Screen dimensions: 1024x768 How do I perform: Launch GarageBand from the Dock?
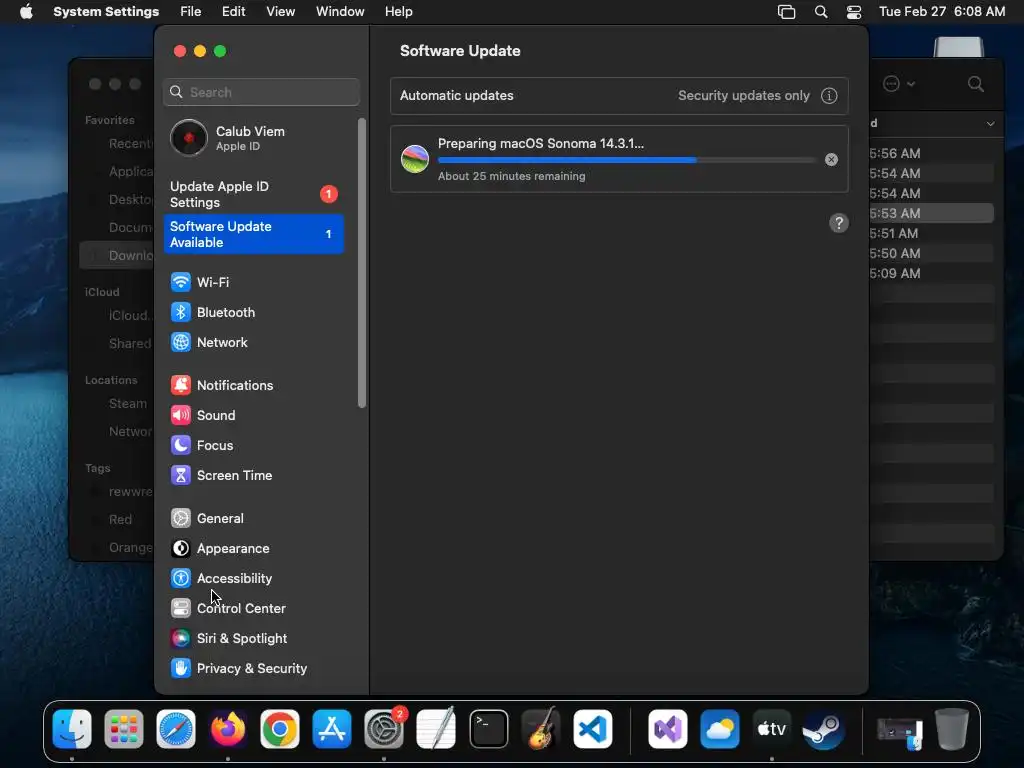(x=541, y=729)
